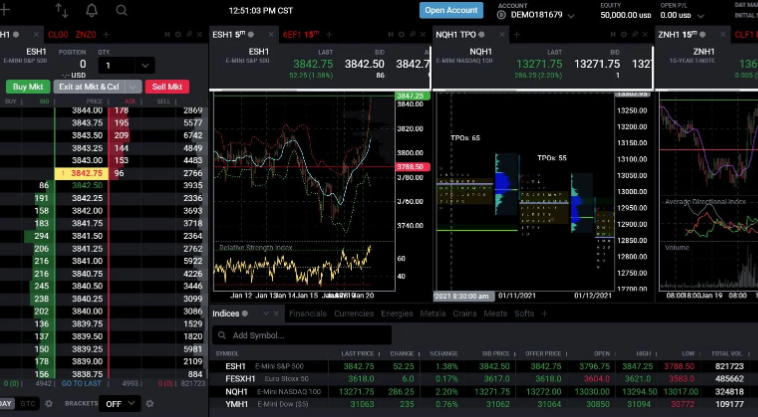Open bracket settings gear icon

pyautogui.click(x=149, y=403)
